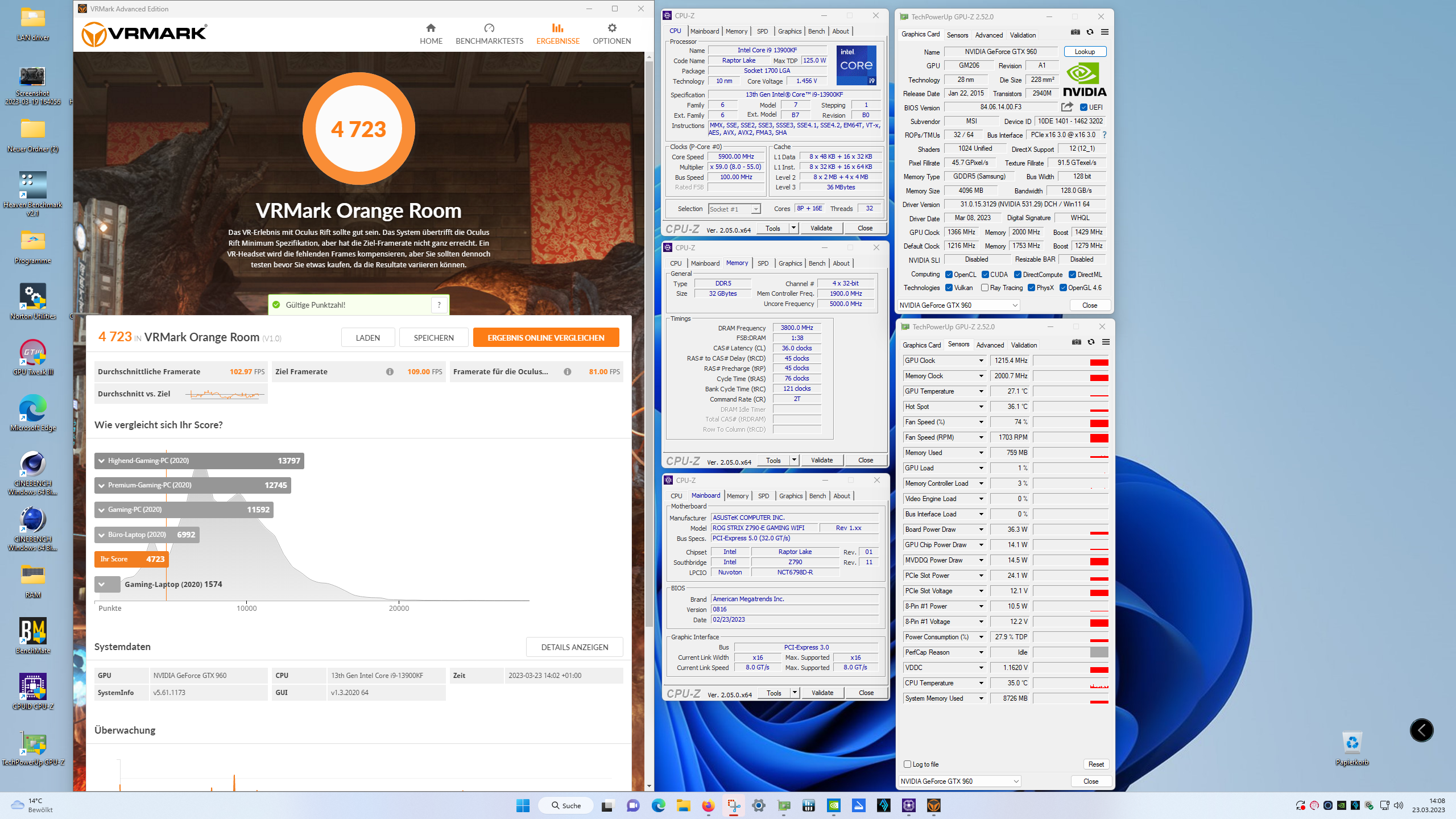Switch to ERGEBNISSE tab in VRMark
Screen dimensions: 1456x819
pyautogui.click(x=558, y=34)
